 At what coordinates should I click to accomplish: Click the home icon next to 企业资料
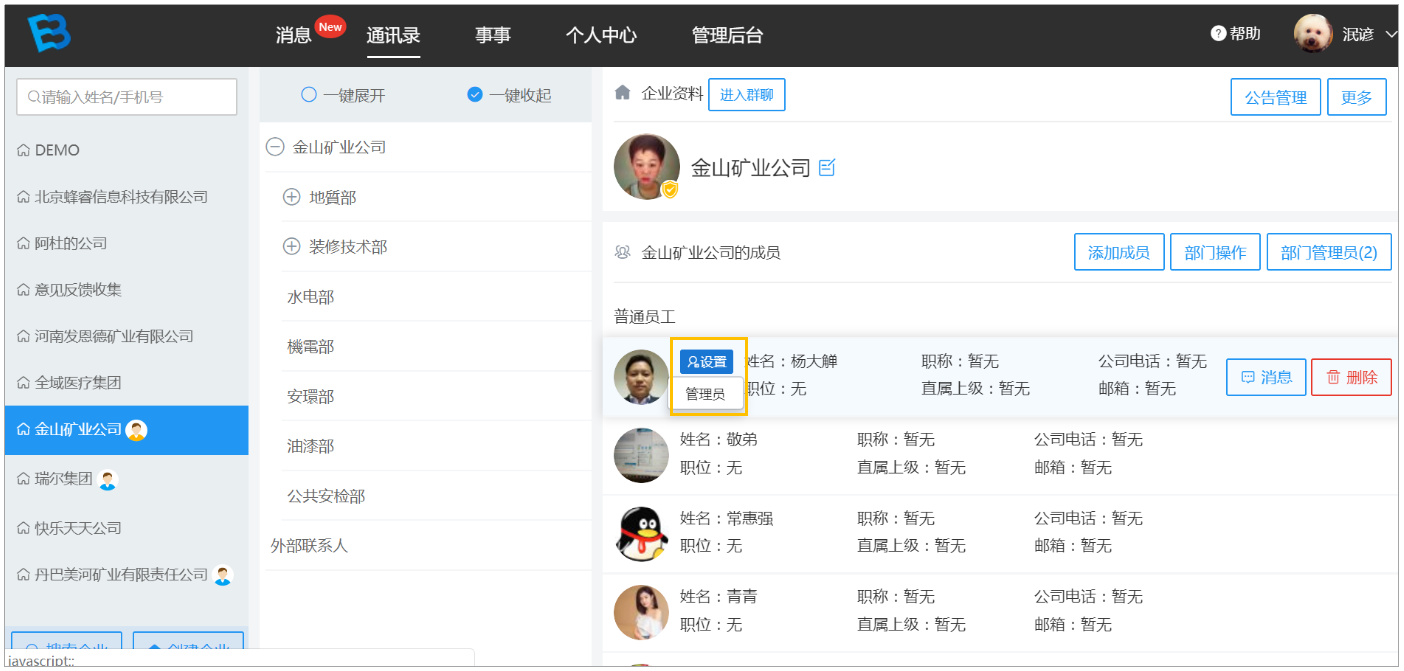point(622,93)
